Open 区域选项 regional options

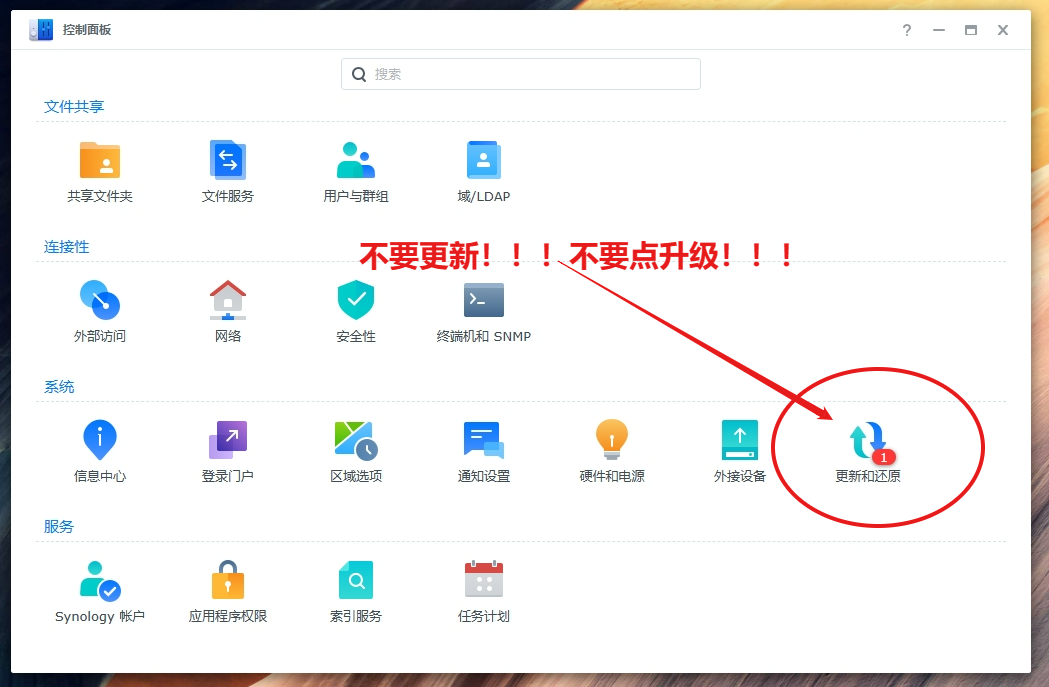coord(356,441)
